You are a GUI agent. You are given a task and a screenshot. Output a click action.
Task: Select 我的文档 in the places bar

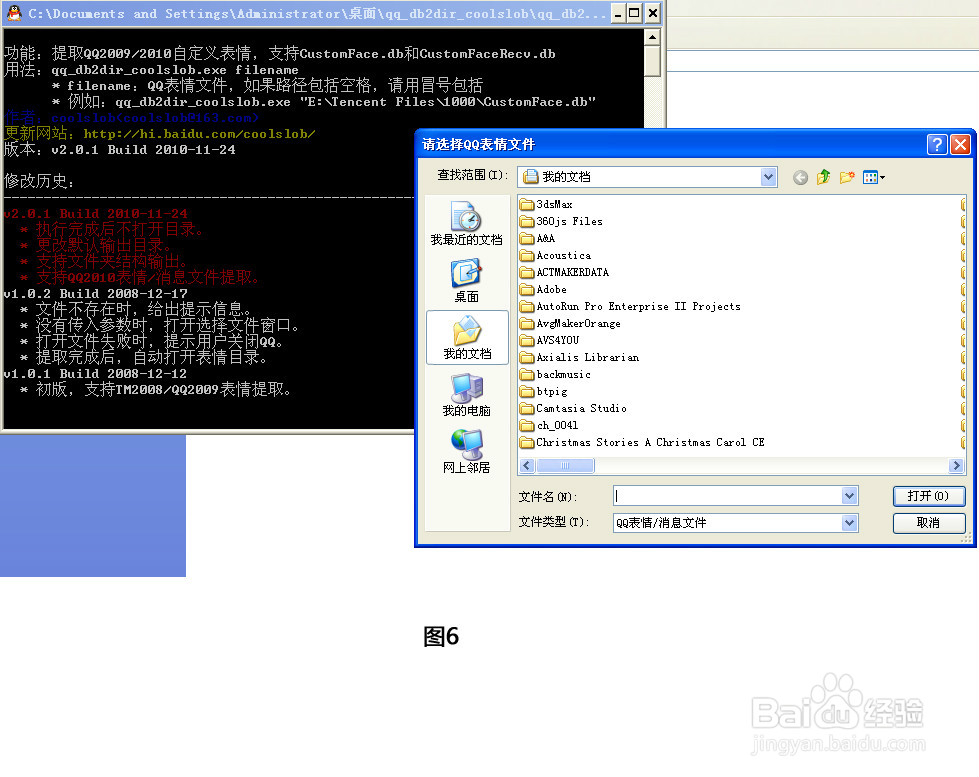[x=467, y=337]
